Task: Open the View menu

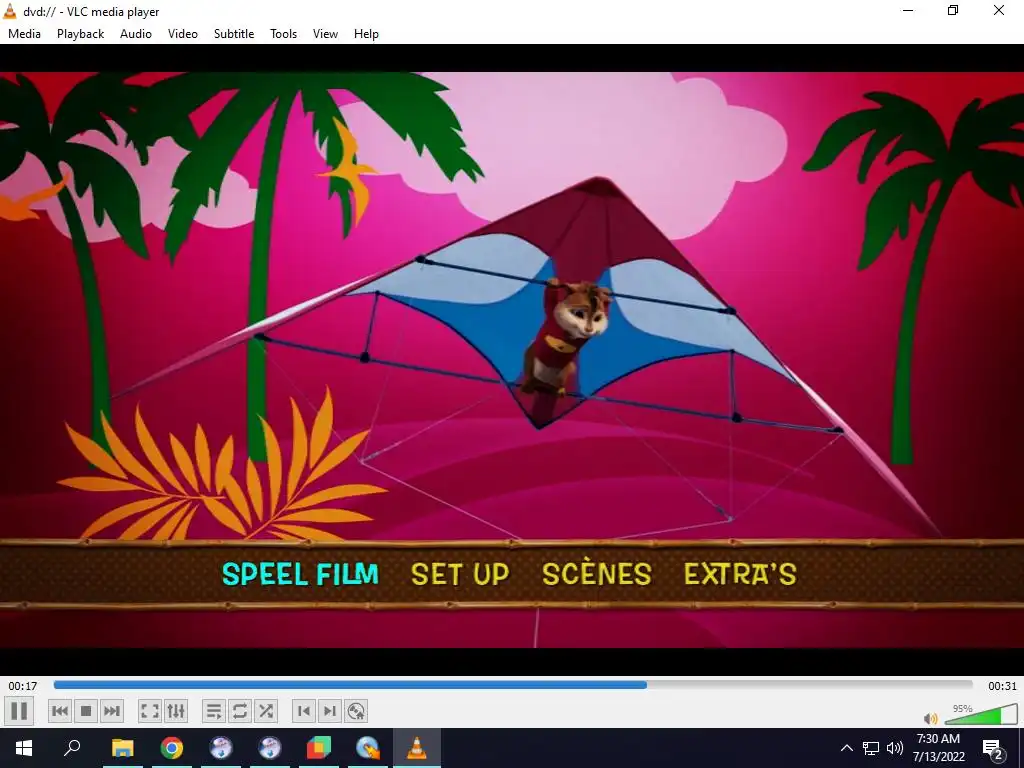Action: tap(325, 34)
